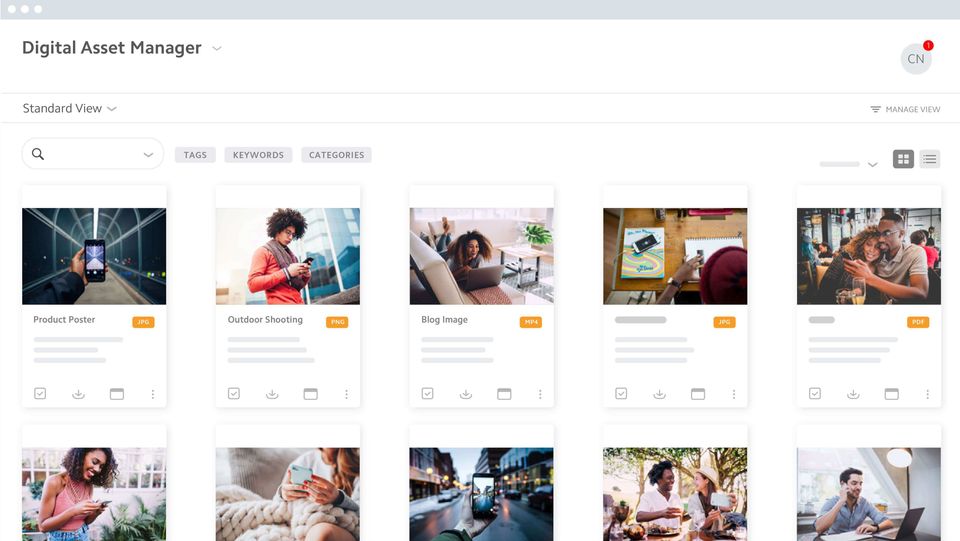The image size is (960, 541).
Task: Open preview window on the PDF card
Action: pos(891,394)
